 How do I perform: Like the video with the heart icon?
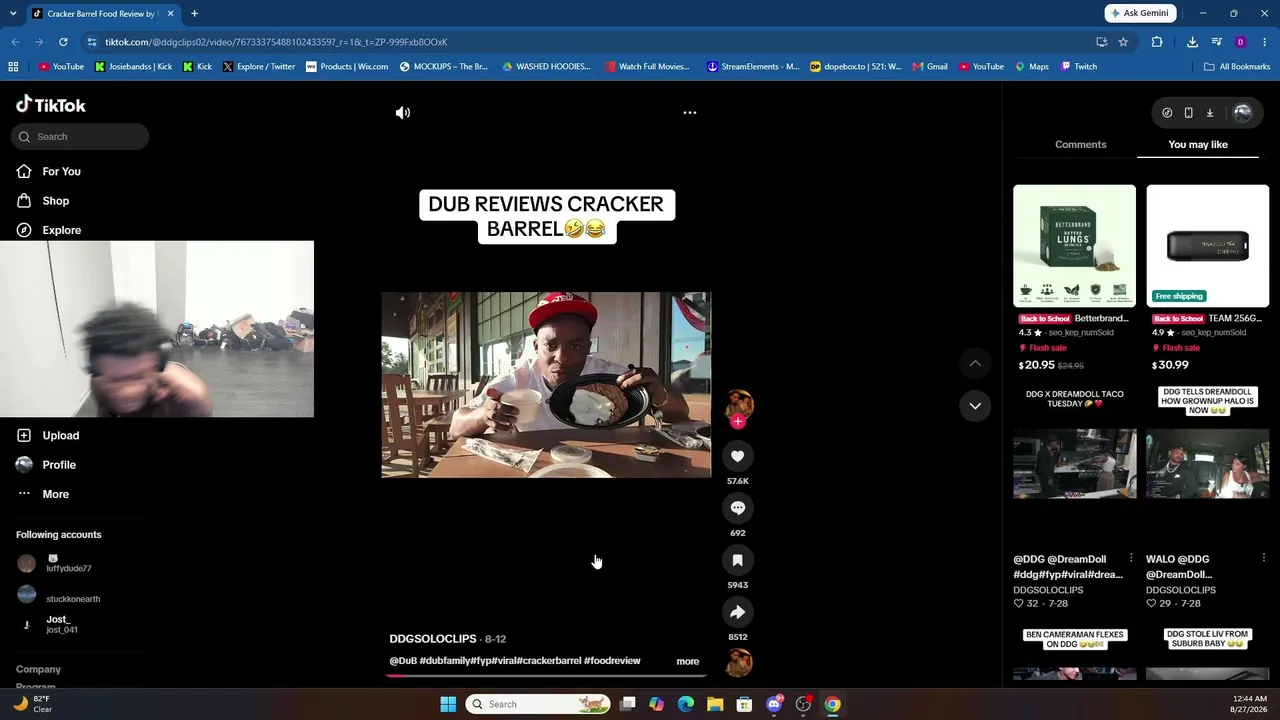[738, 456]
